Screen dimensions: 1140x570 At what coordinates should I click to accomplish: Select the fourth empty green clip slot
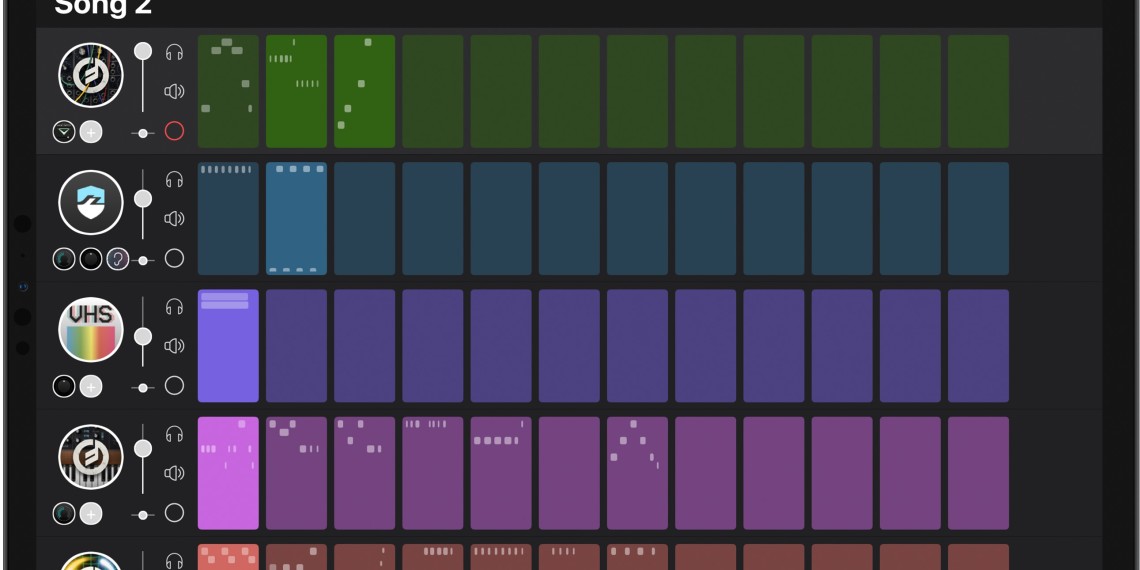(x=433, y=92)
